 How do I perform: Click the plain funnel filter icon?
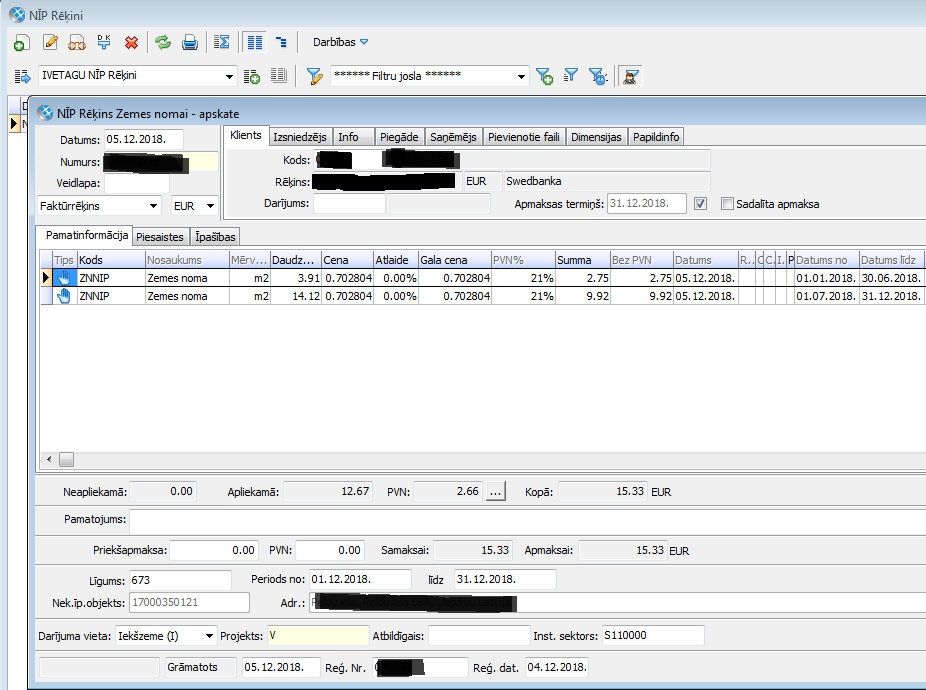(x=570, y=76)
